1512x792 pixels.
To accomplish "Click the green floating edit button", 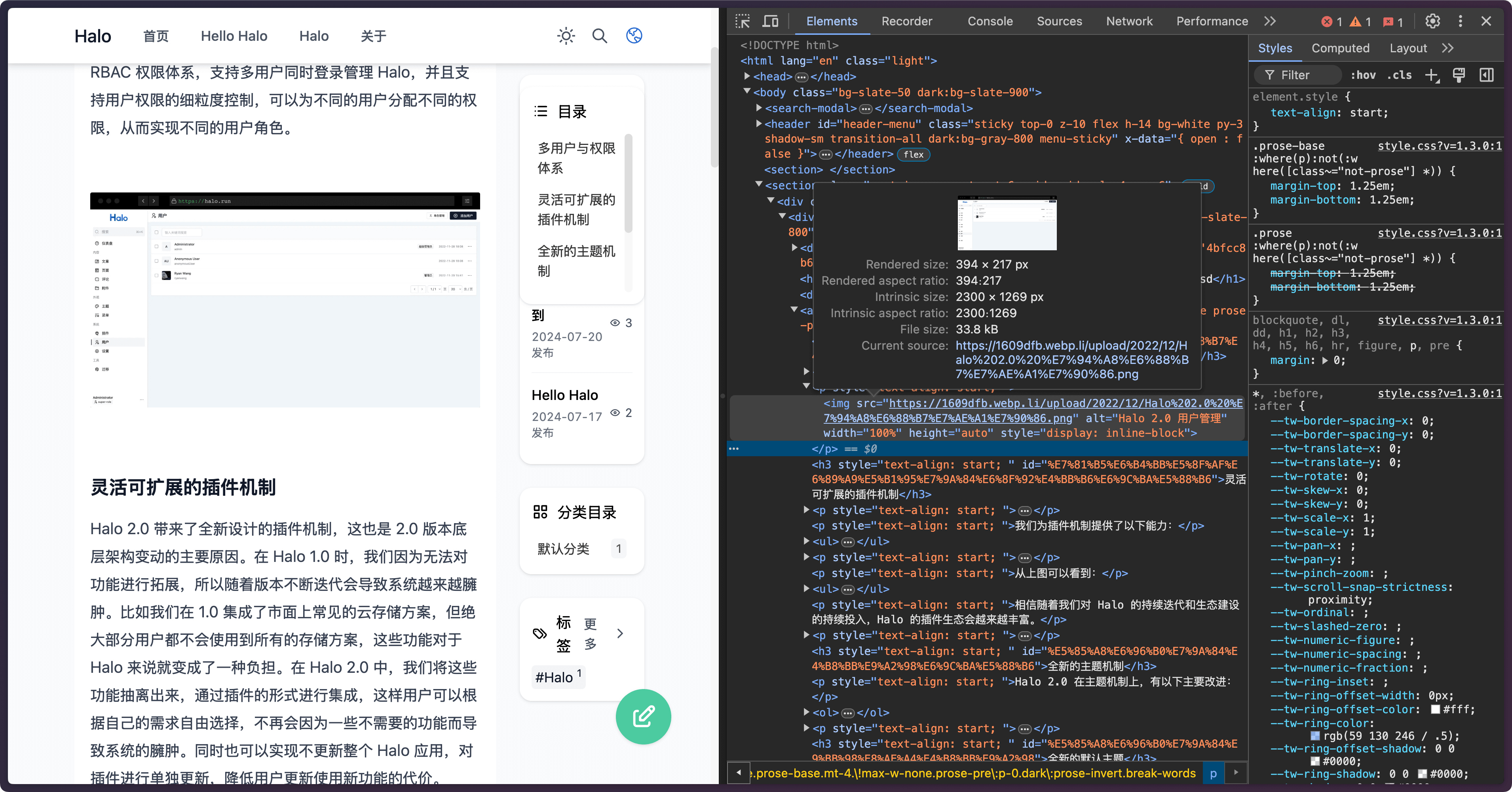I will (643, 716).
